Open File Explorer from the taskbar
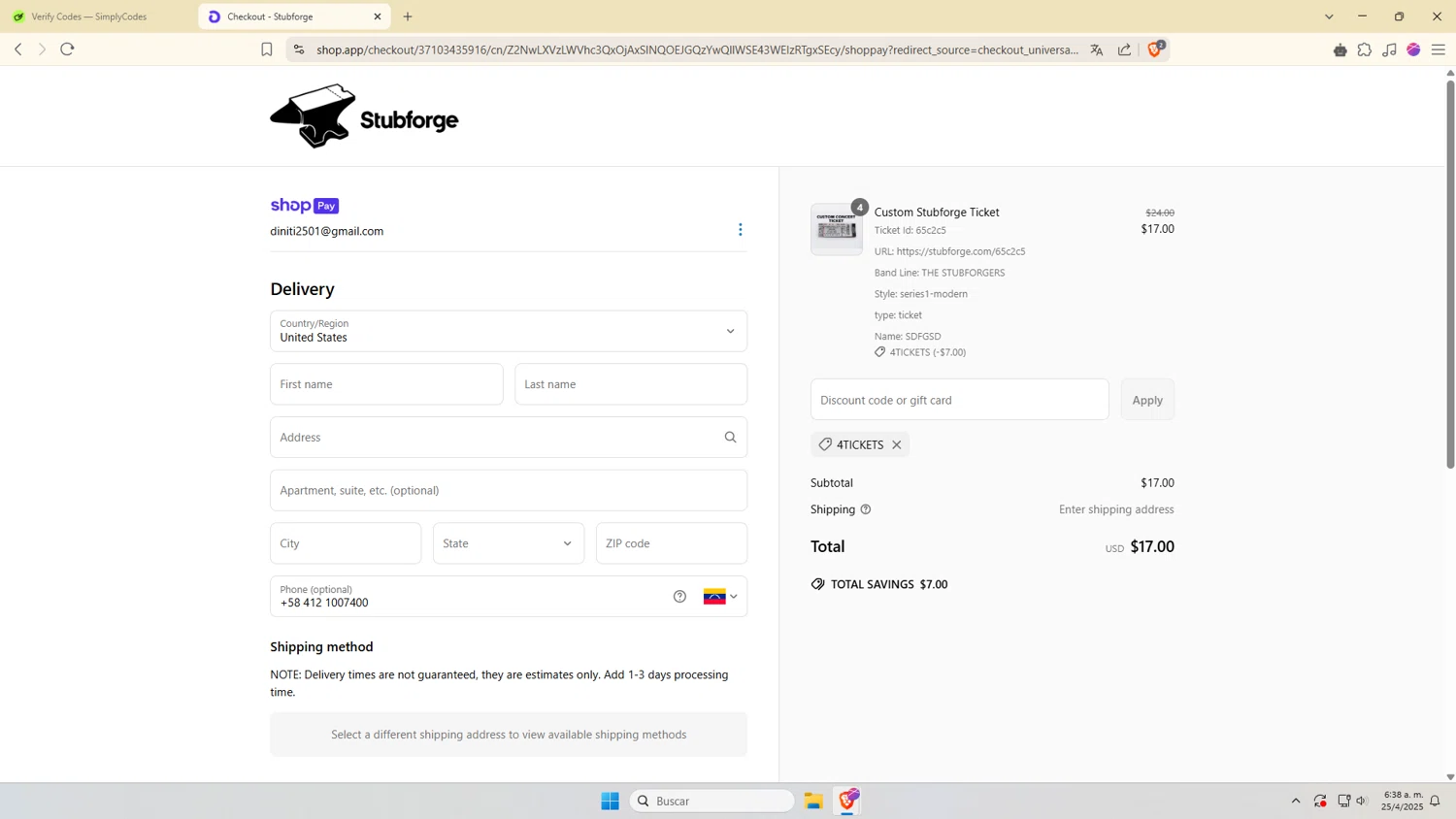 coord(813,801)
